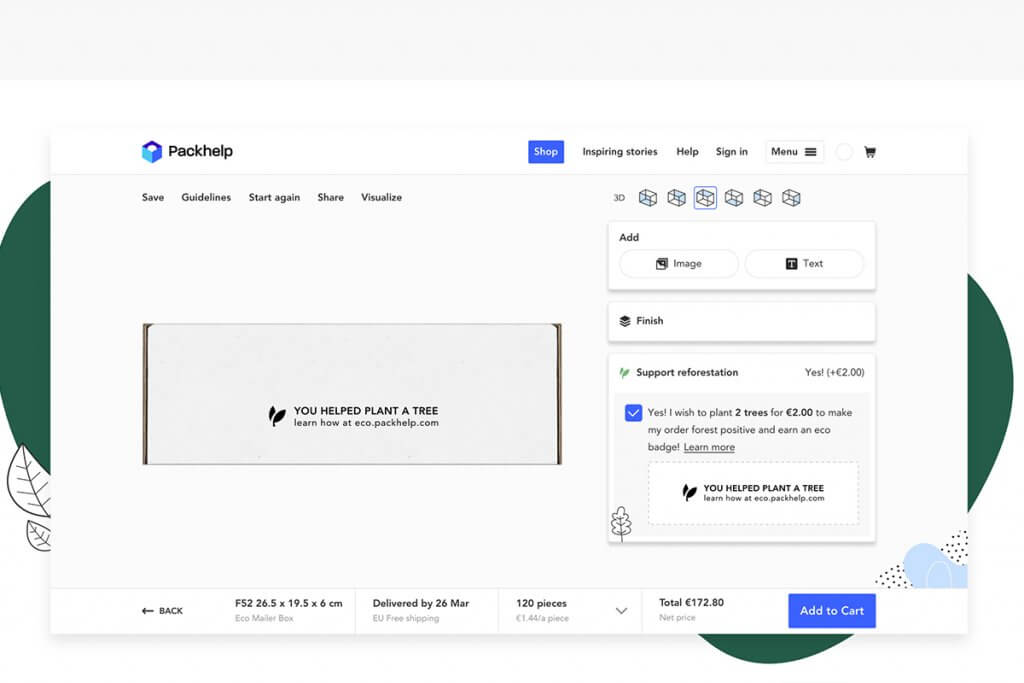Click the Add to Cart button
The image size is (1024, 683).
[831, 611]
